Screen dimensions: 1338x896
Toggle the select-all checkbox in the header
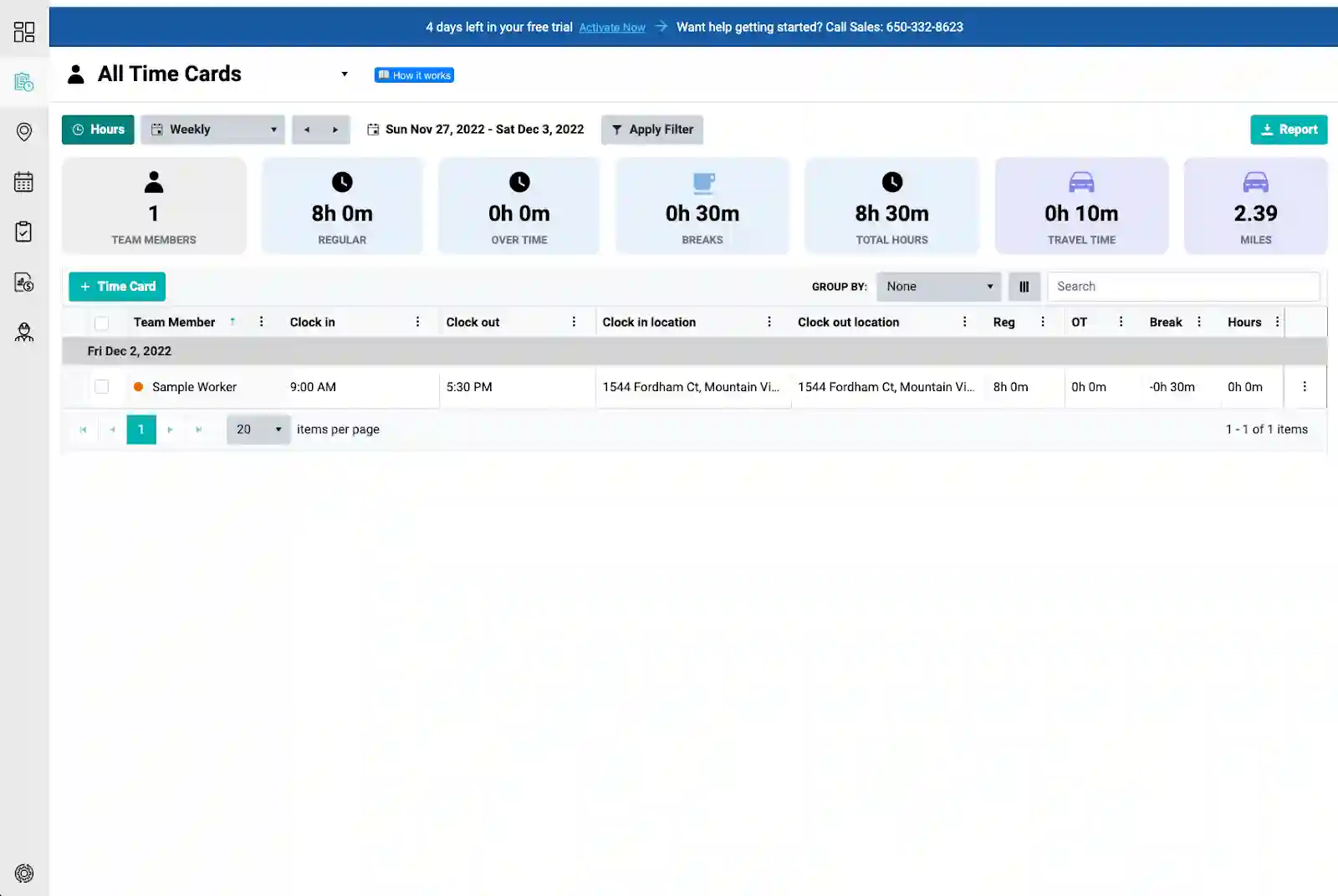point(102,323)
